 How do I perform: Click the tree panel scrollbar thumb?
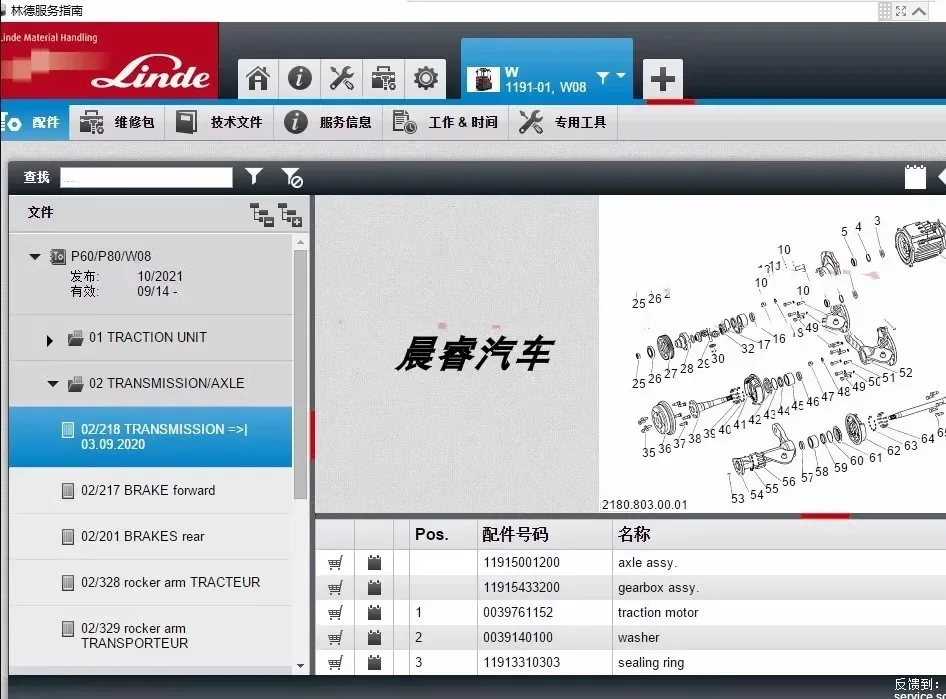300,374
